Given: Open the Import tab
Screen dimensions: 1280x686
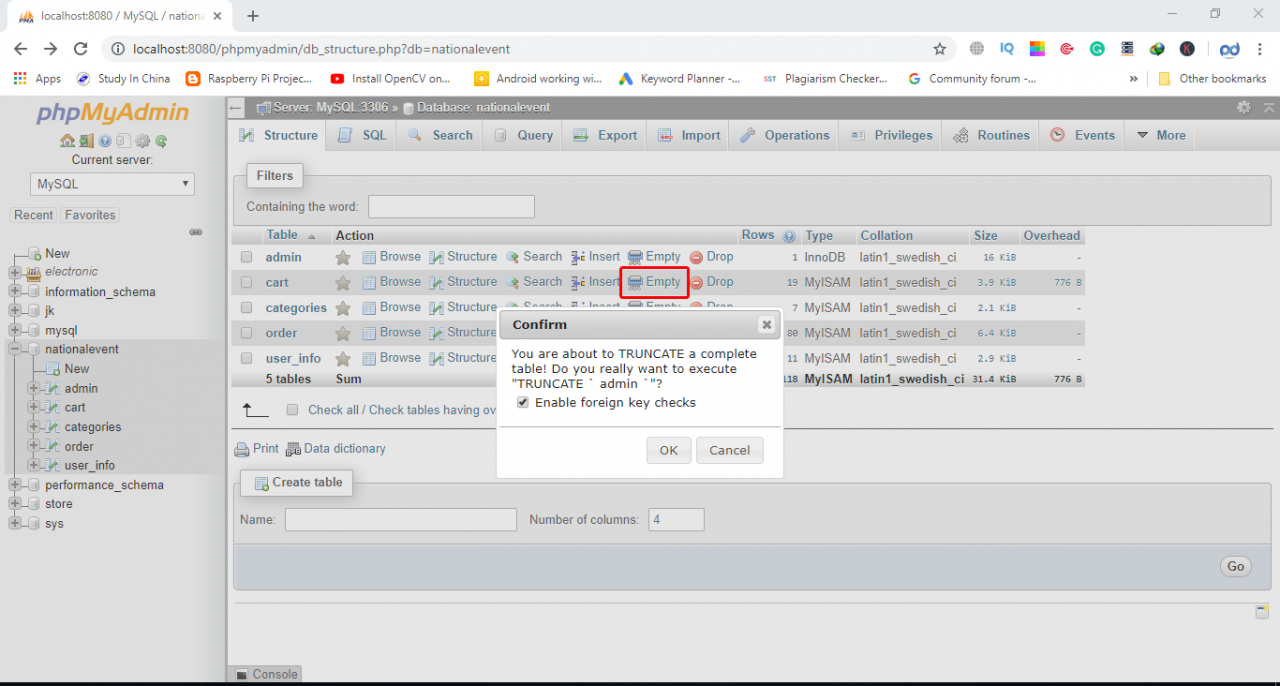Looking at the screenshot, I should click(689, 136).
